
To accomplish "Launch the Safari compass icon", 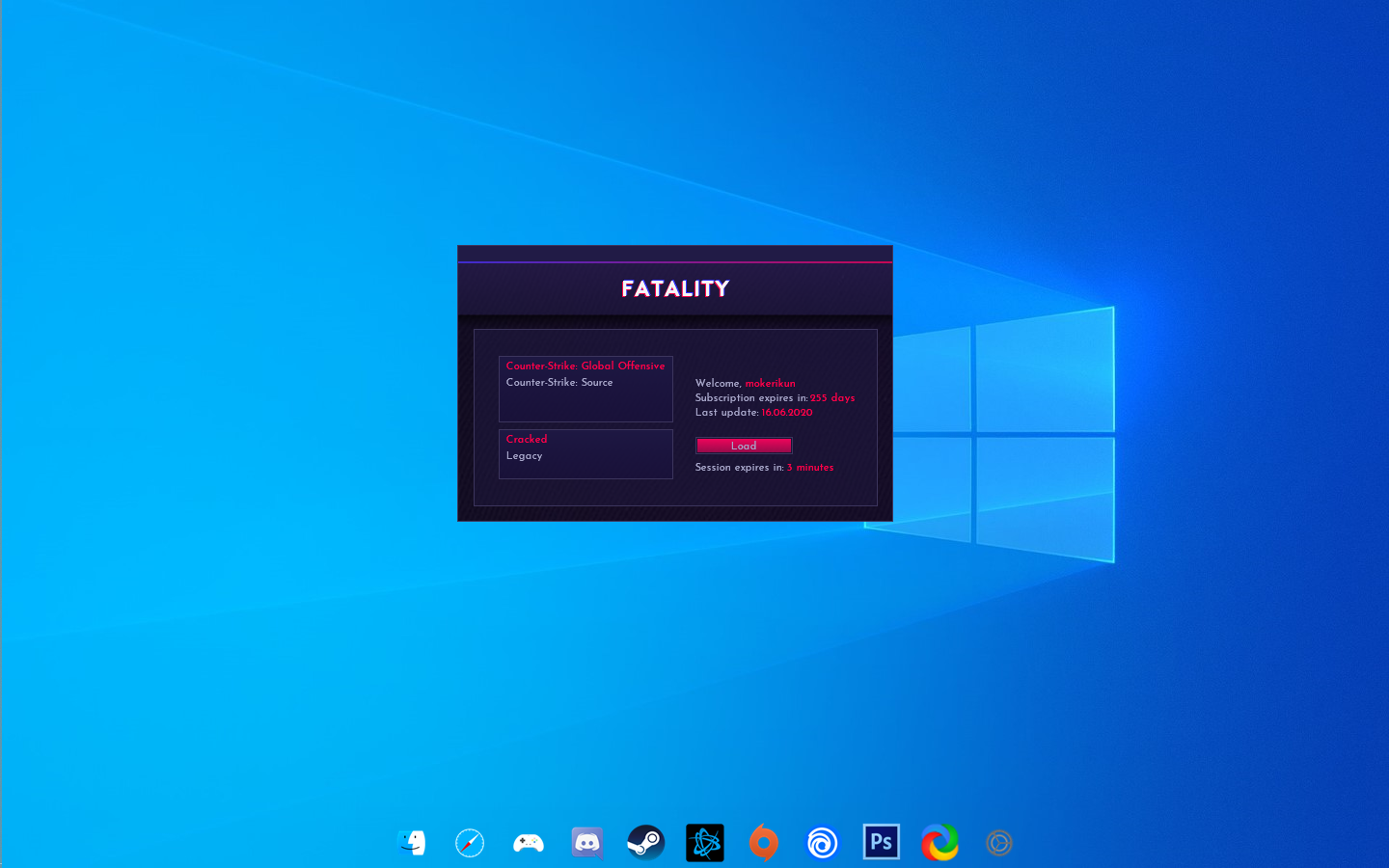I will pos(470,843).
